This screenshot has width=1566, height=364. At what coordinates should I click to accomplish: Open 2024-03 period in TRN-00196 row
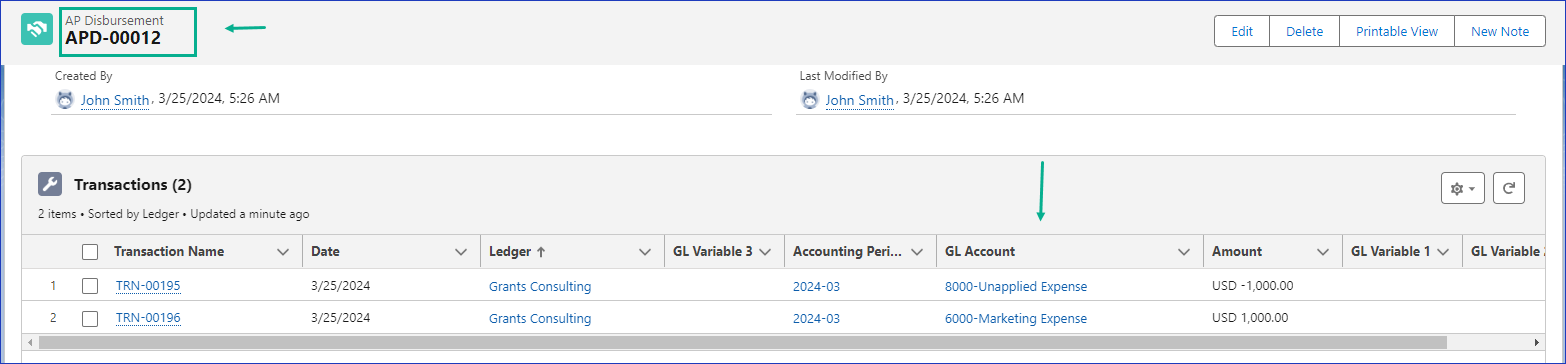pyautogui.click(x=816, y=319)
